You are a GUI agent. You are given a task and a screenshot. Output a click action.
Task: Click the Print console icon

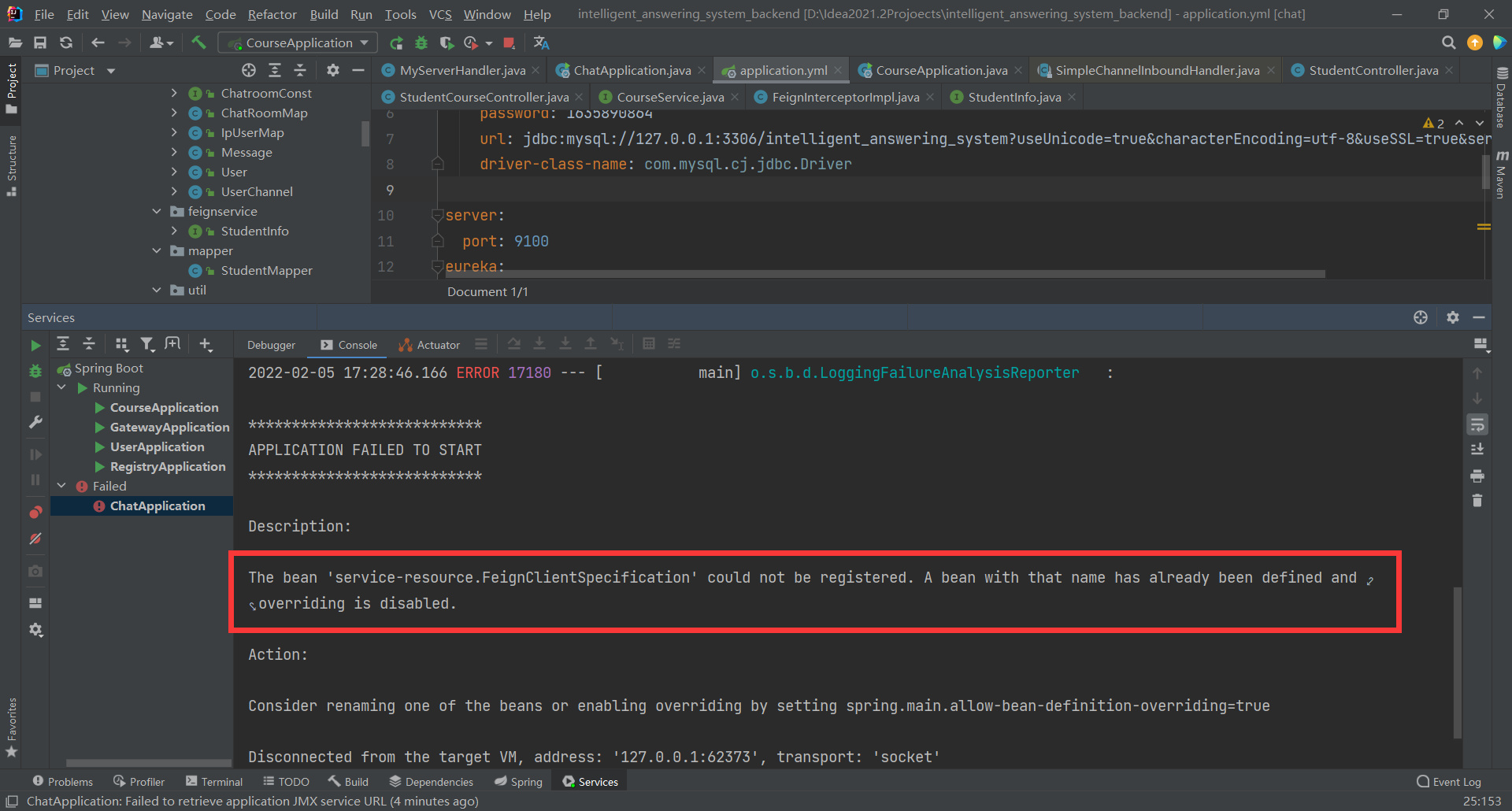pos(1477,476)
